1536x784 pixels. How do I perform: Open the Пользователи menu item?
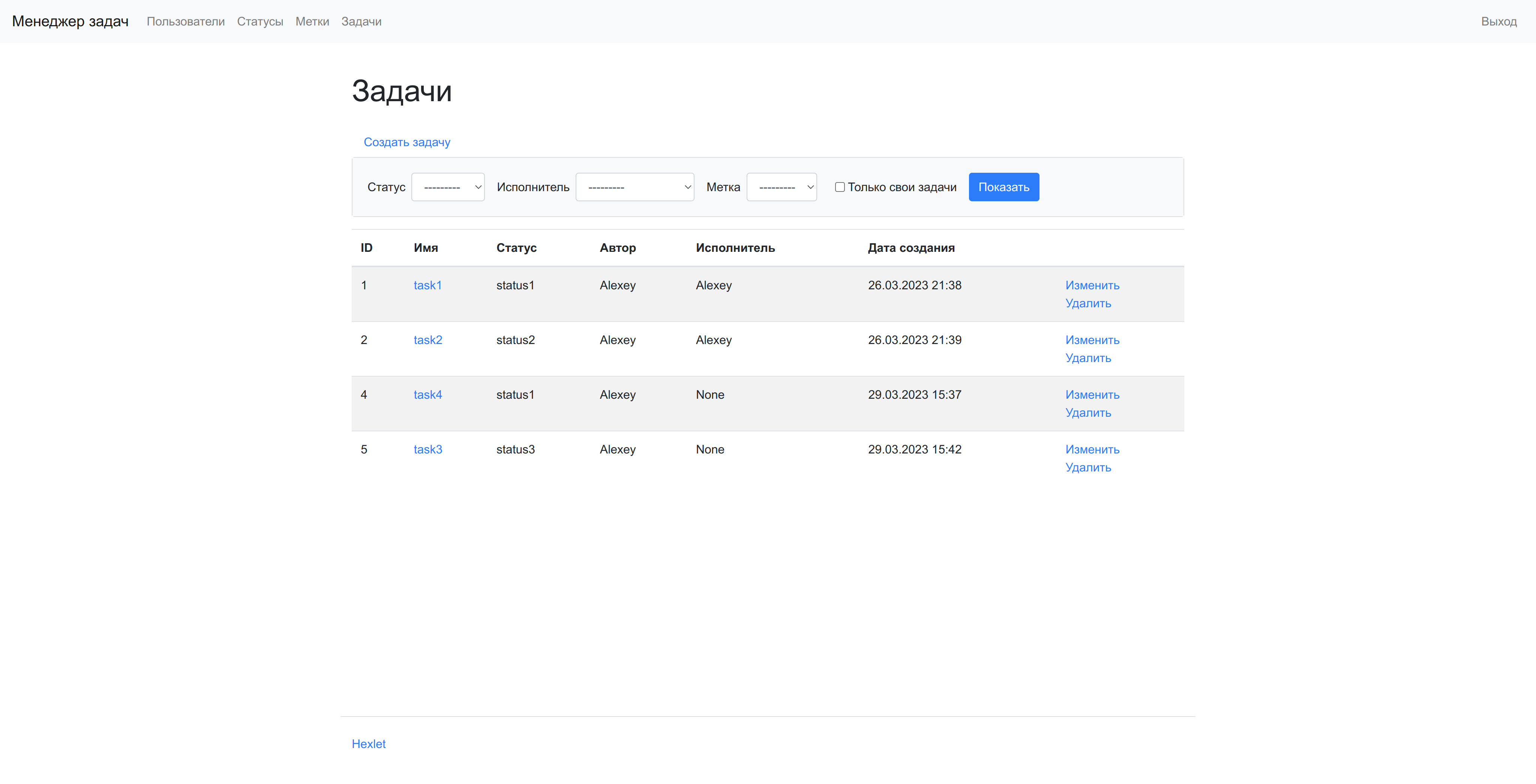point(186,21)
